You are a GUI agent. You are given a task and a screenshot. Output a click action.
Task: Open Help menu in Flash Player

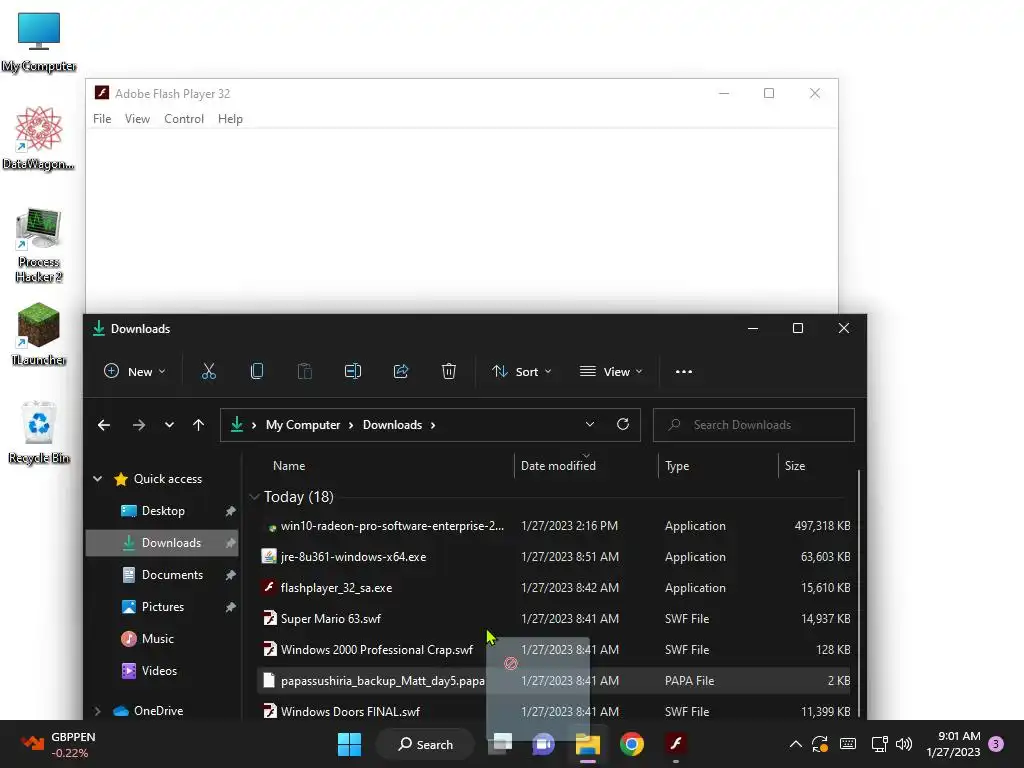point(231,119)
